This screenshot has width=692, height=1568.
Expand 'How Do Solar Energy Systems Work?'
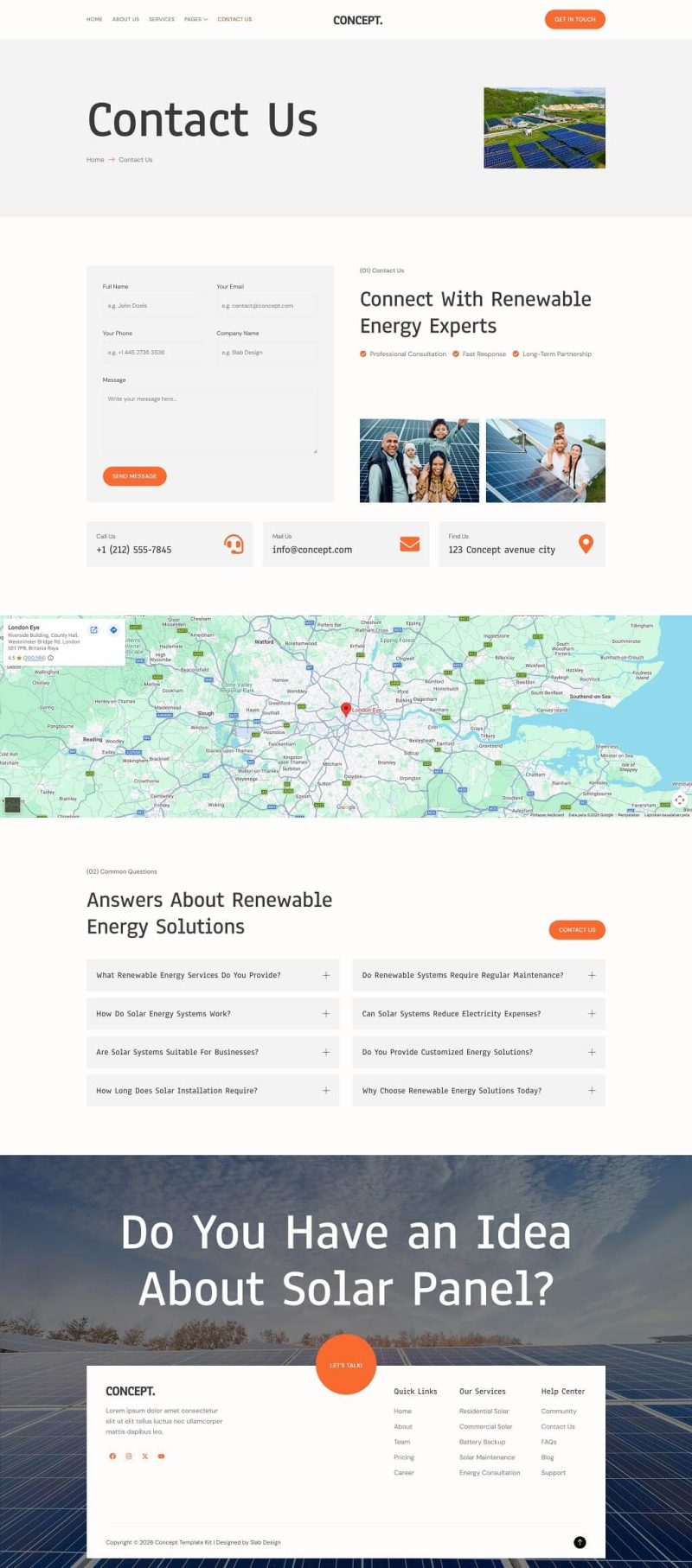(x=213, y=1014)
